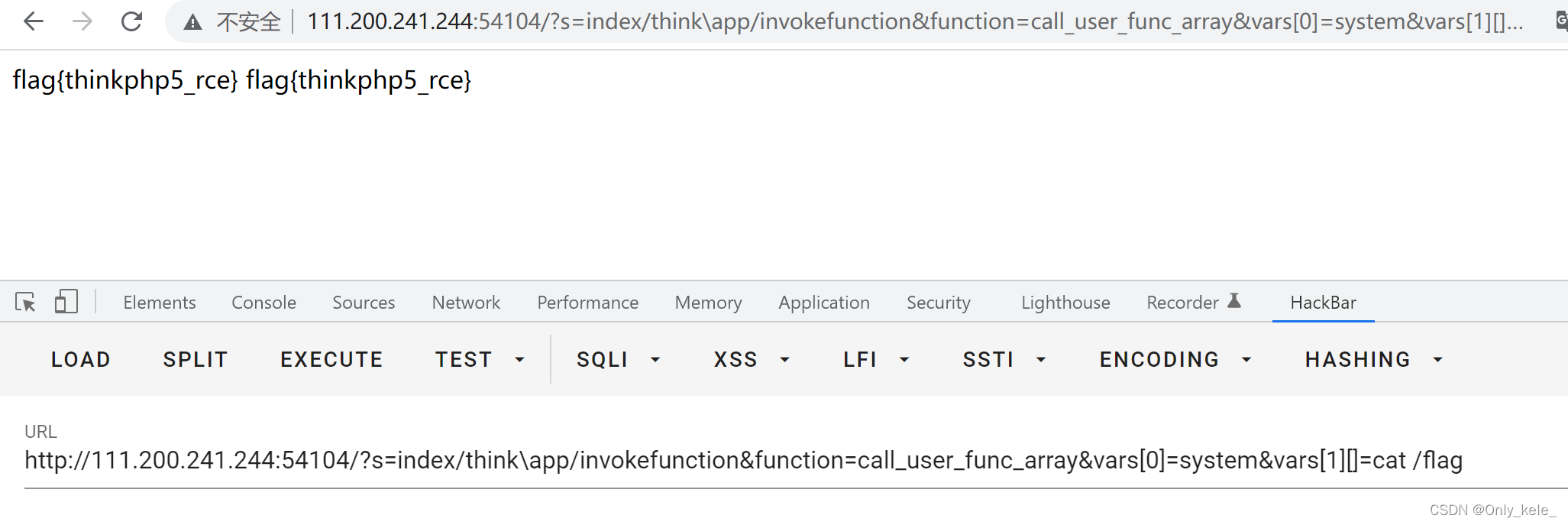Image resolution: width=1568 pixels, height=525 pixels.
Task: Go back with the browser back arrow
Action: [x=34, y=21]
